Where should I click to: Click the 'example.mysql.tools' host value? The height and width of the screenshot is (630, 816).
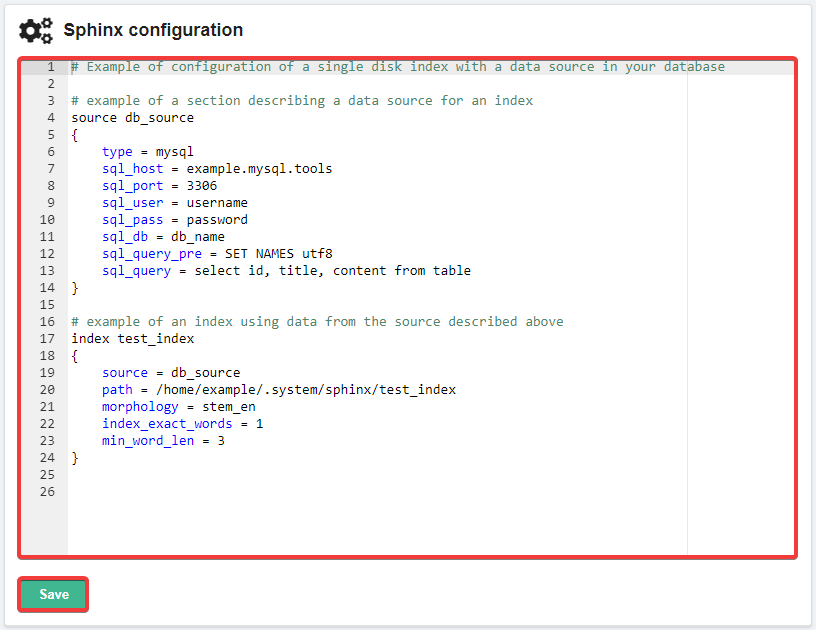click(x=259, y=169)
